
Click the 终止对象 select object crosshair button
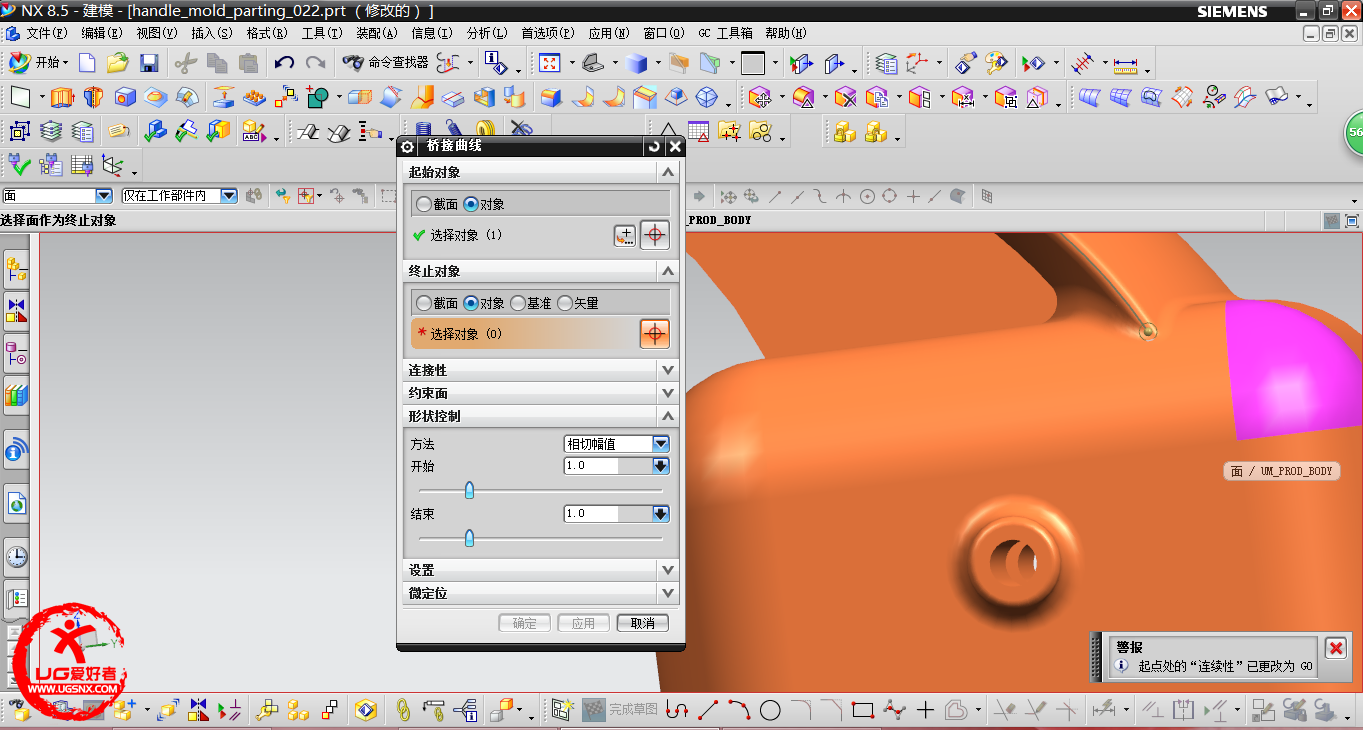[655, 334]
